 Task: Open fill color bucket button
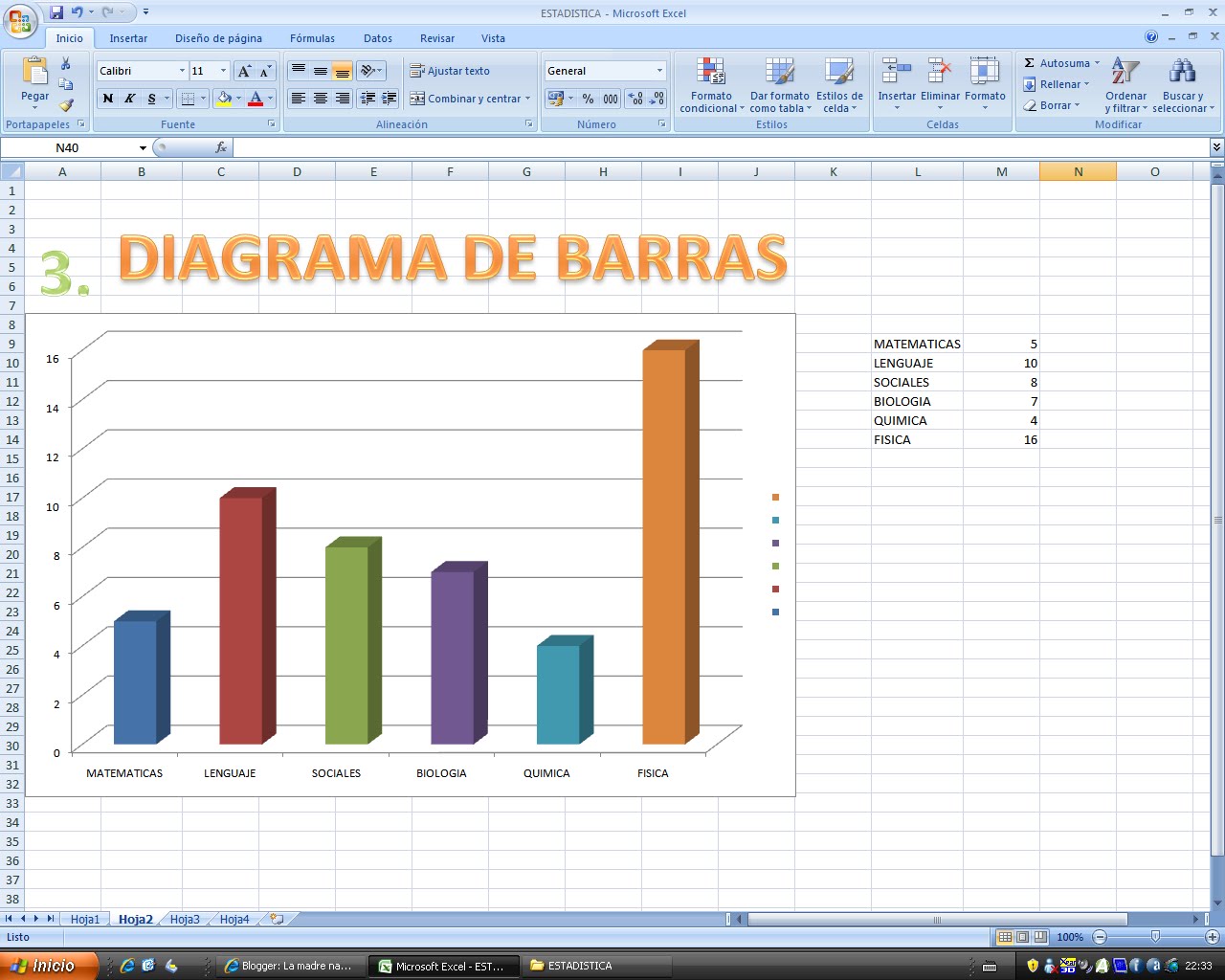pyautogui.click(x=224, y=99)
